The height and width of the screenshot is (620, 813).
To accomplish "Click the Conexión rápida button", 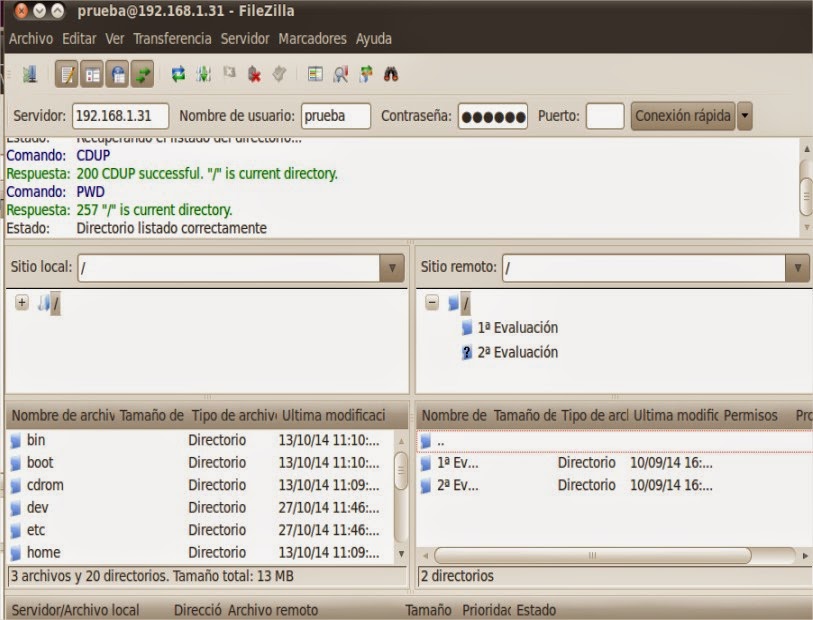I will [683, 116].
